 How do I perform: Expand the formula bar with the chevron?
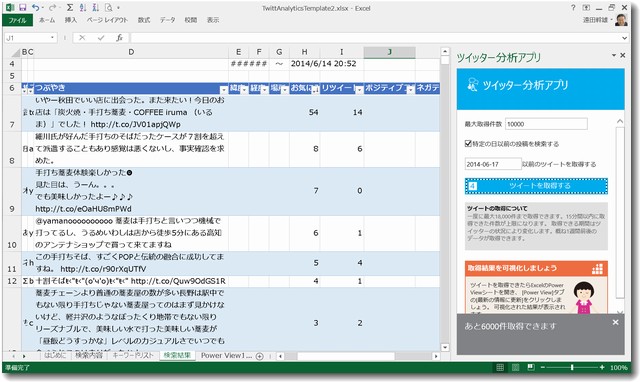point(624,38)
